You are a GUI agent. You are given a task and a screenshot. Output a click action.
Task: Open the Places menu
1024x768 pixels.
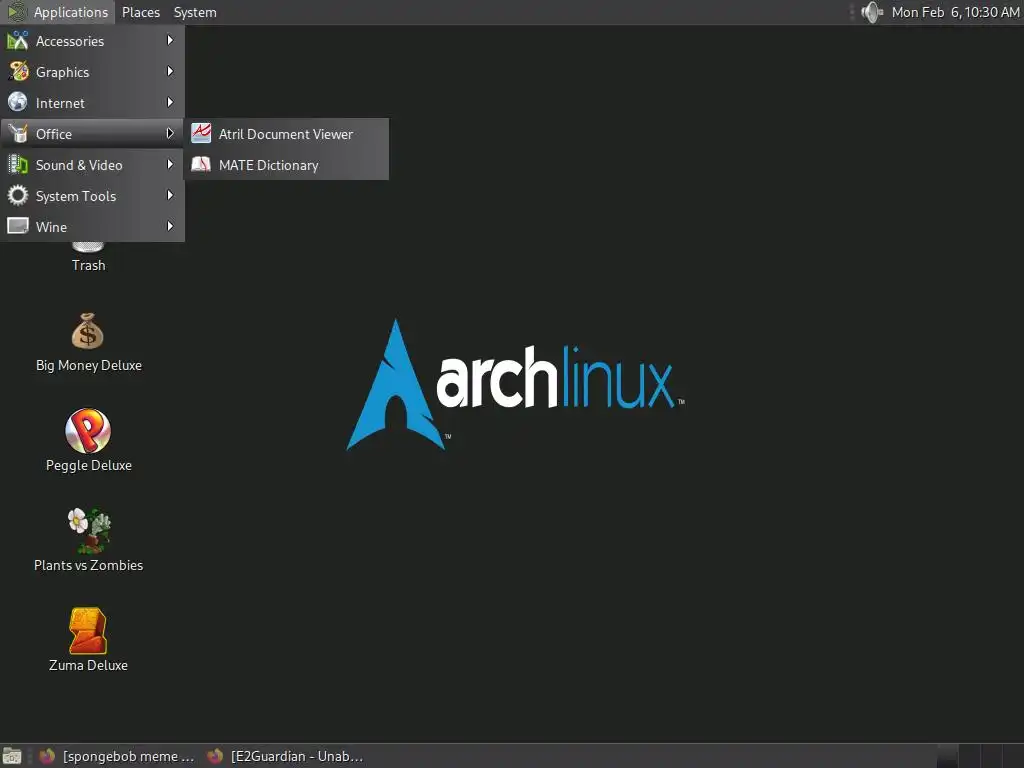coord(141,12)
